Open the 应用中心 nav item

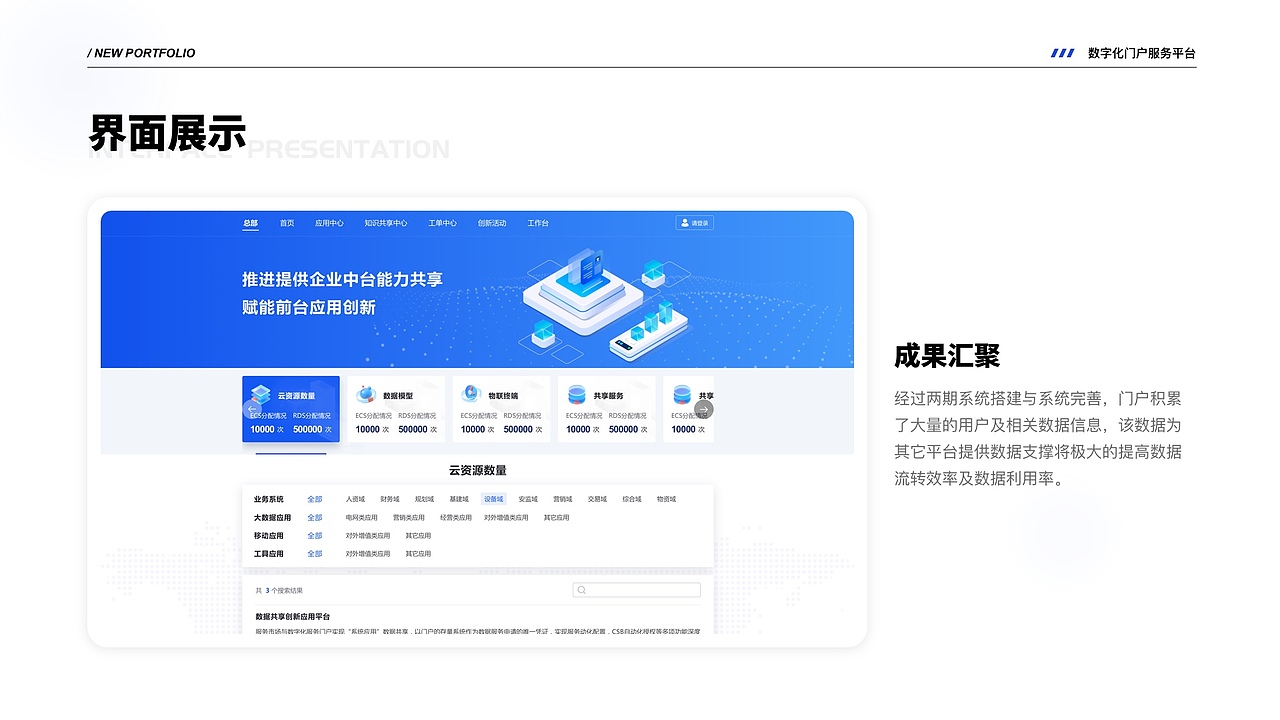click(x=329, y=223)
